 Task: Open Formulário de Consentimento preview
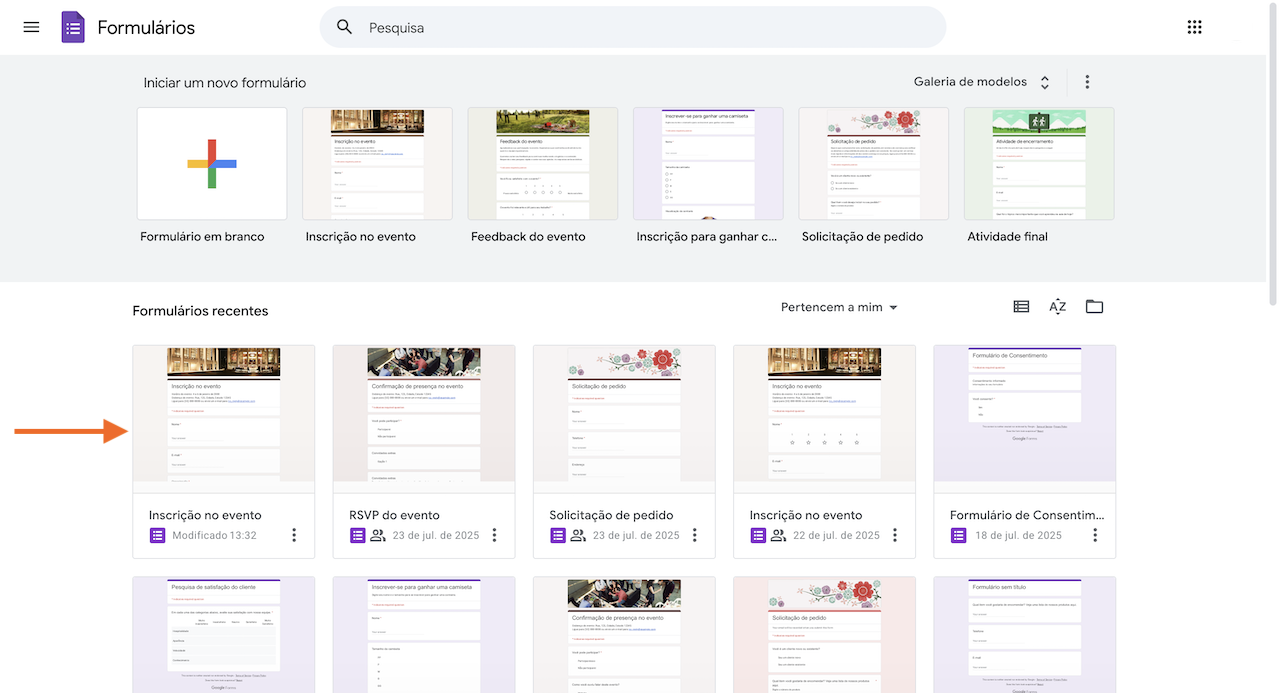pyautogui.click(x=1025, y=419)
